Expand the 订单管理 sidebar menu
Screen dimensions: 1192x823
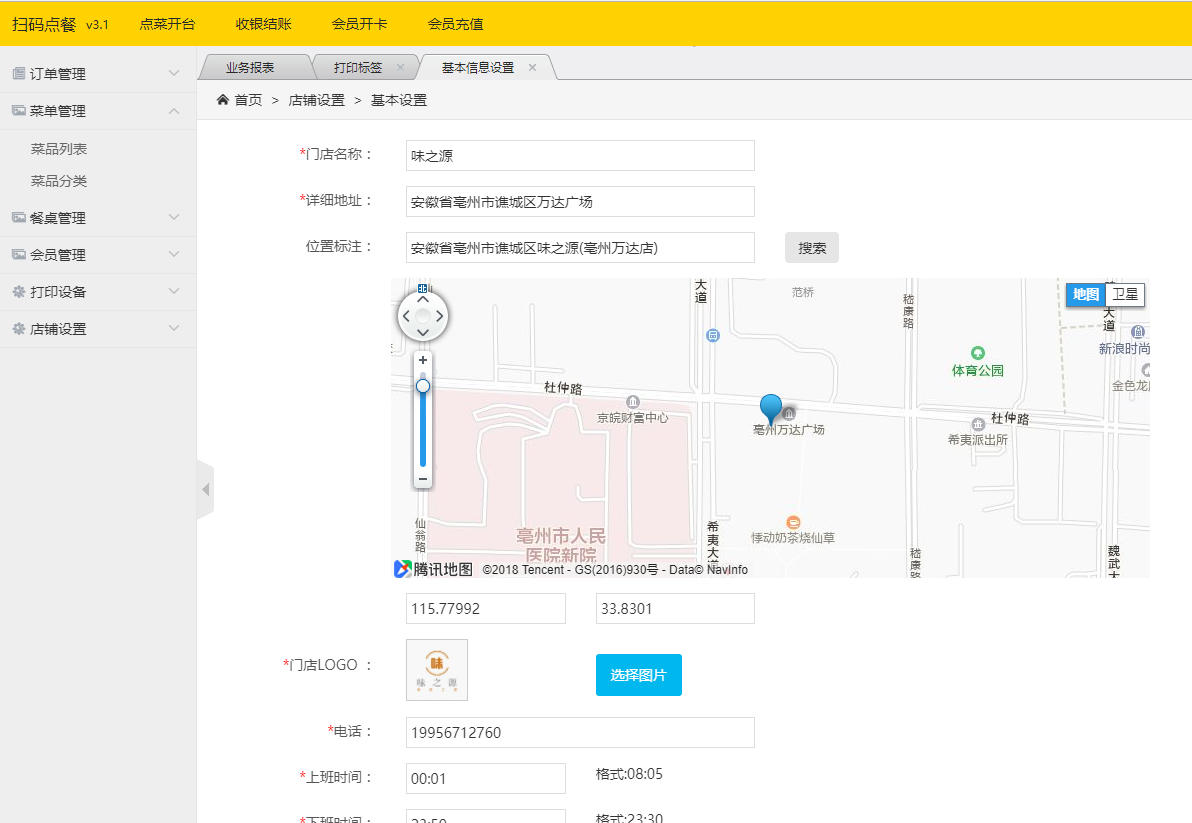point(98,74)
